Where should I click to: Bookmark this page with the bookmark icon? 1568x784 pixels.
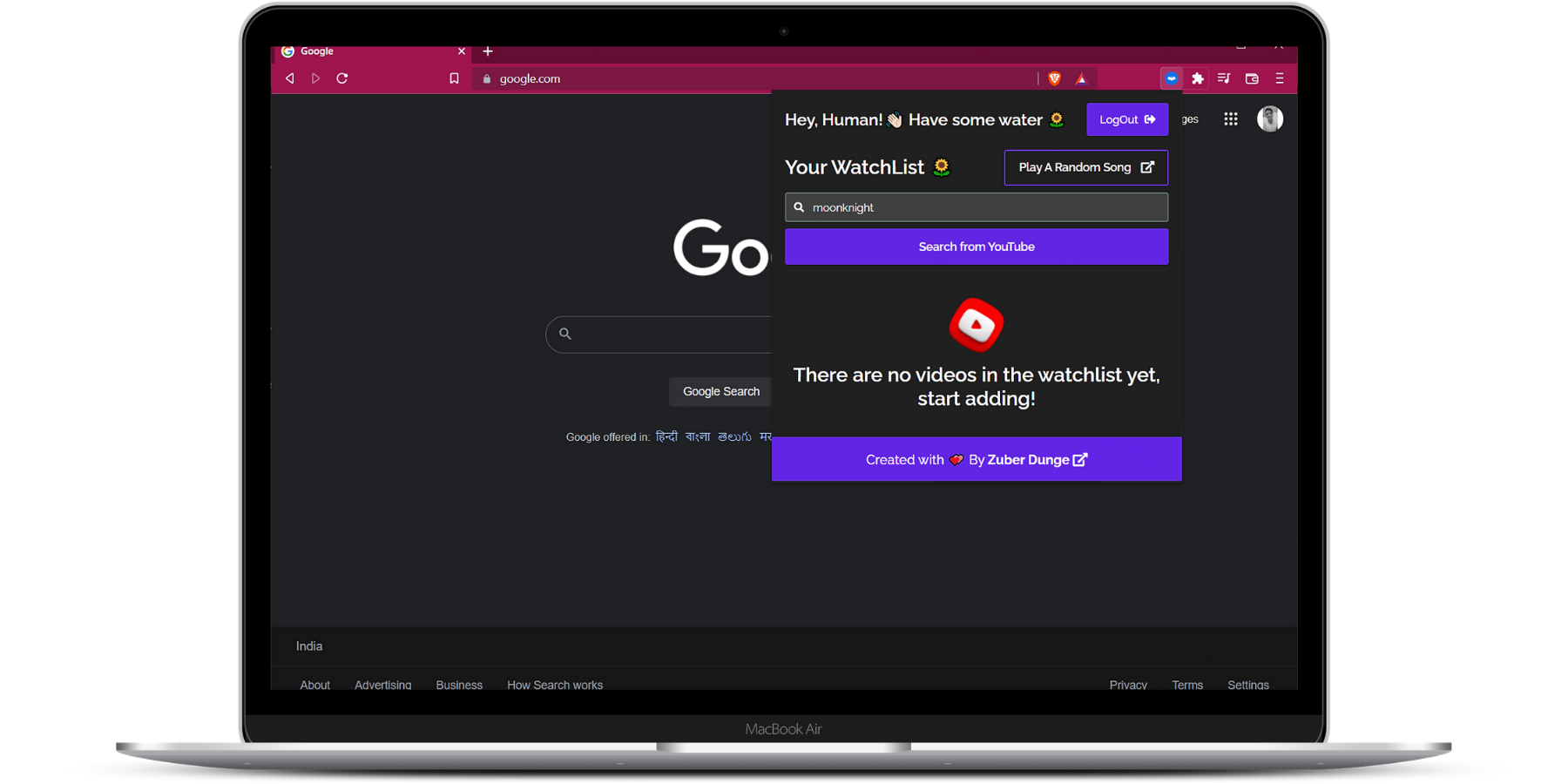pyautogui.click(x=454, y=78)
